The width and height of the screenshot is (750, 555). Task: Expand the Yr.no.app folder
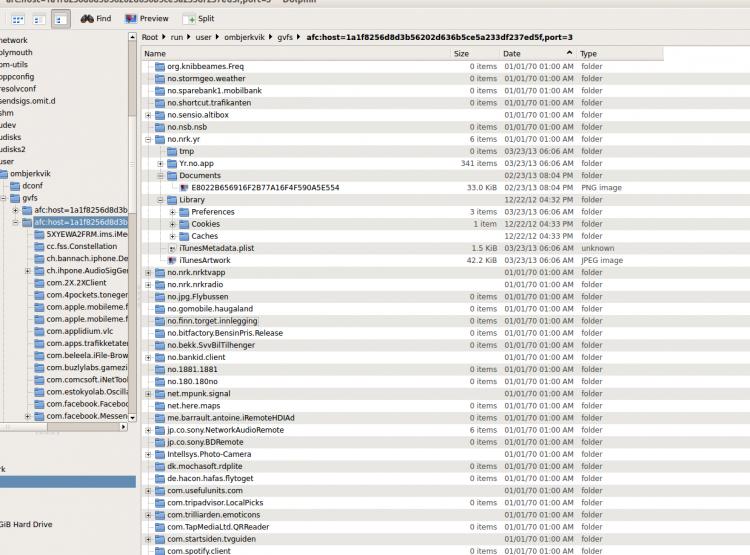(x=161, y=164)
